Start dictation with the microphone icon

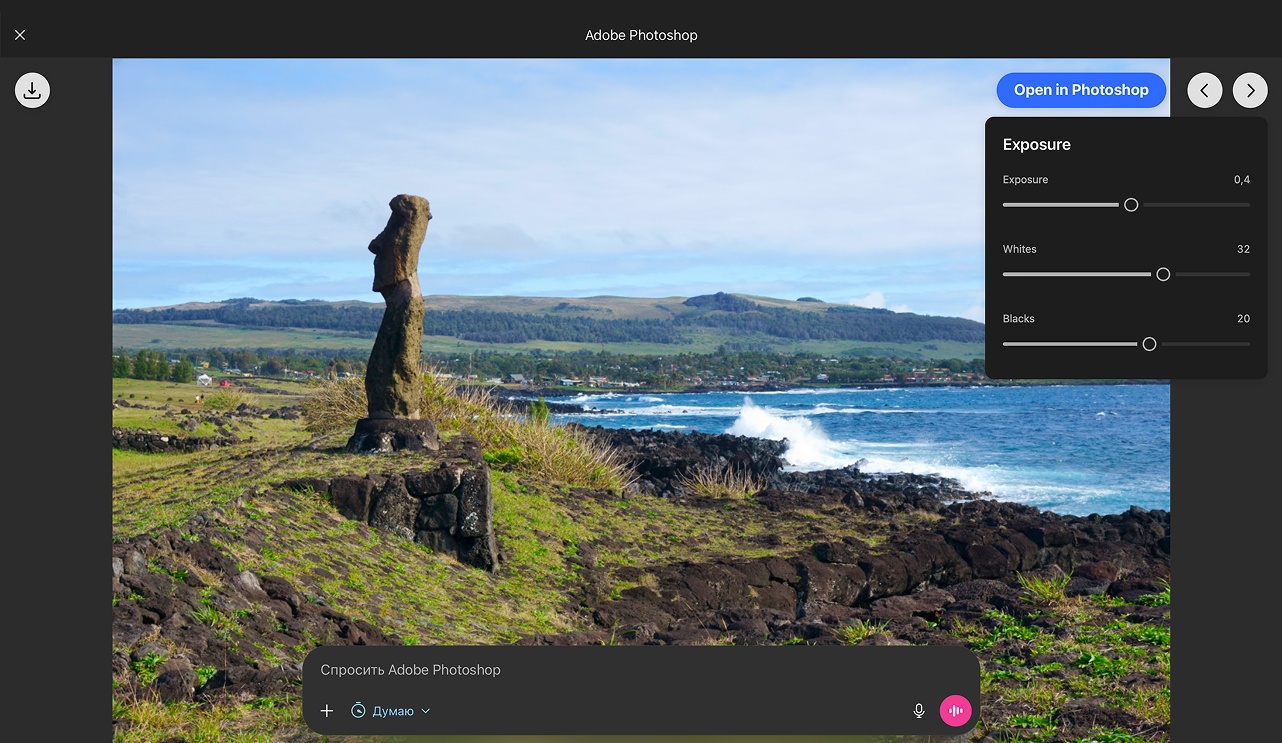919,711
